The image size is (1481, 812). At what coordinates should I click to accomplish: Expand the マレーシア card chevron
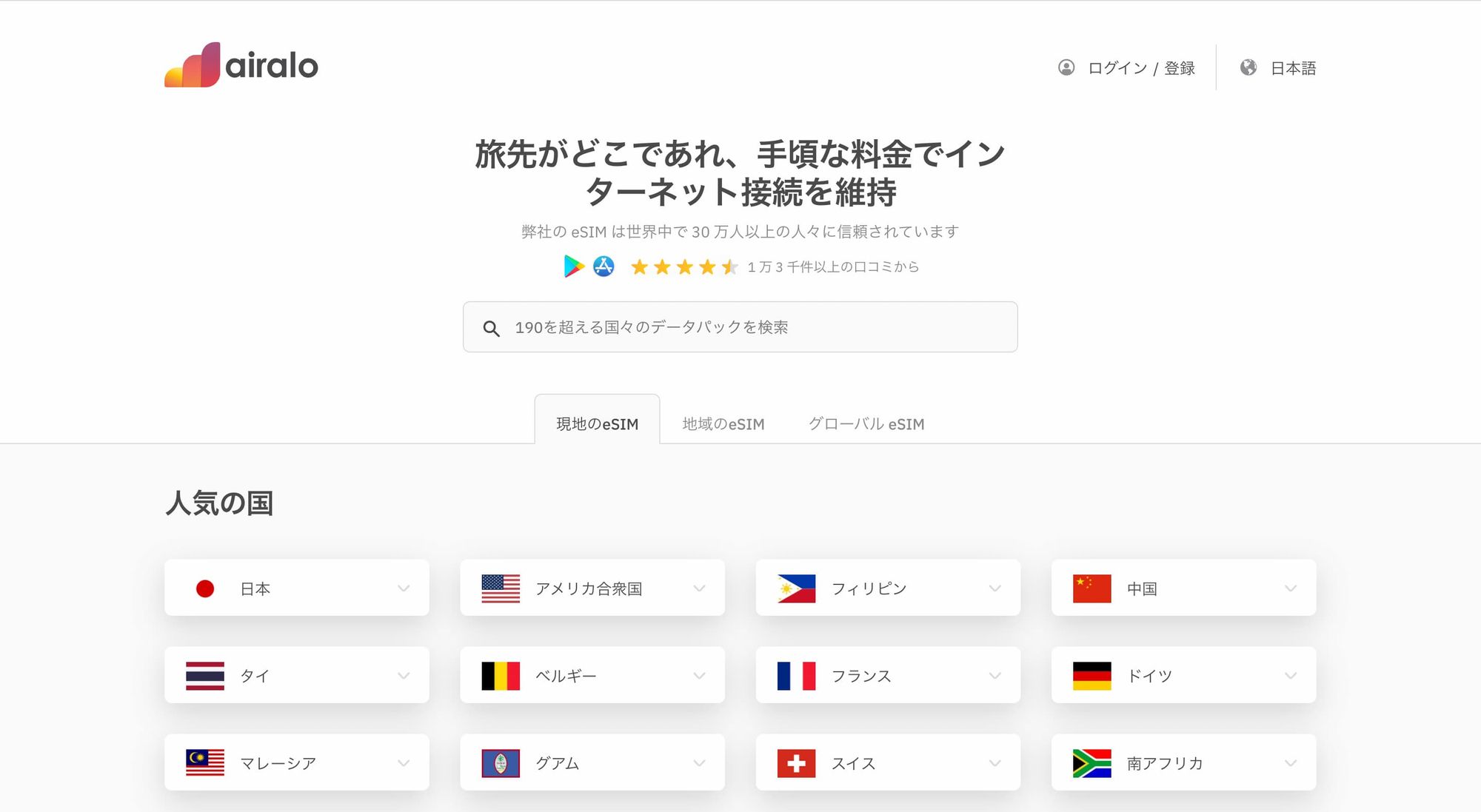click(x=404, y=763)
